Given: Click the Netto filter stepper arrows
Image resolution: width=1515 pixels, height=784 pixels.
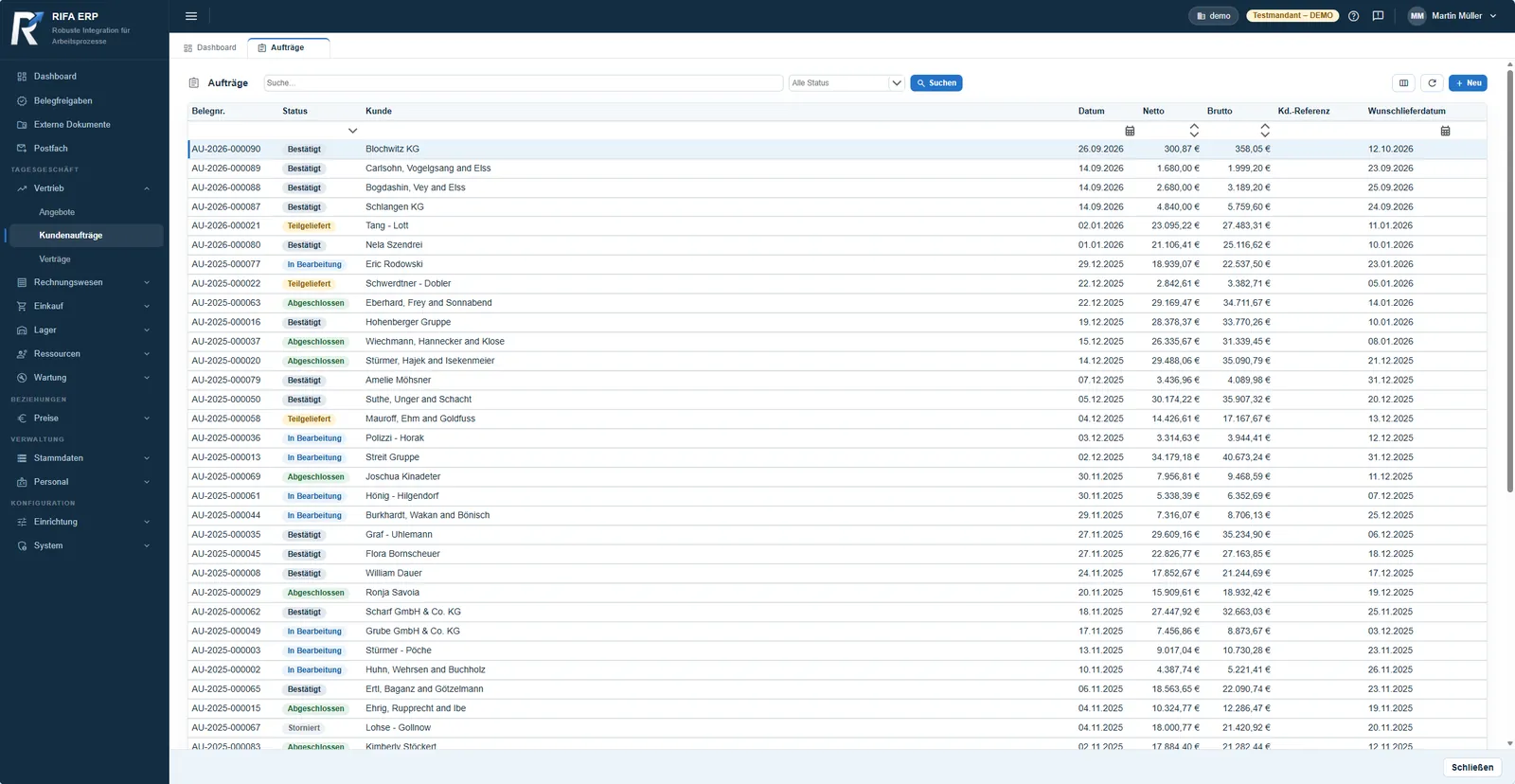Looking at the screenshot, I should pyautogui.click(x=1194, y=131).
